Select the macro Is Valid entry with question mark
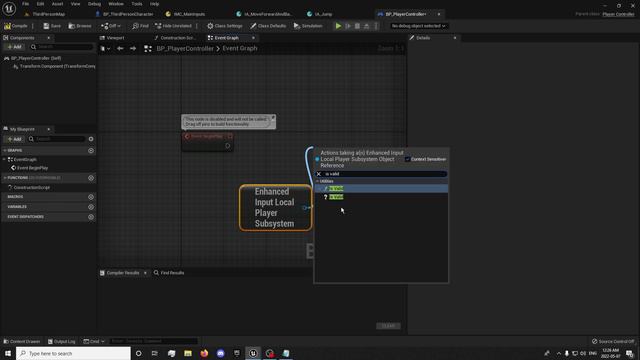 381,197
